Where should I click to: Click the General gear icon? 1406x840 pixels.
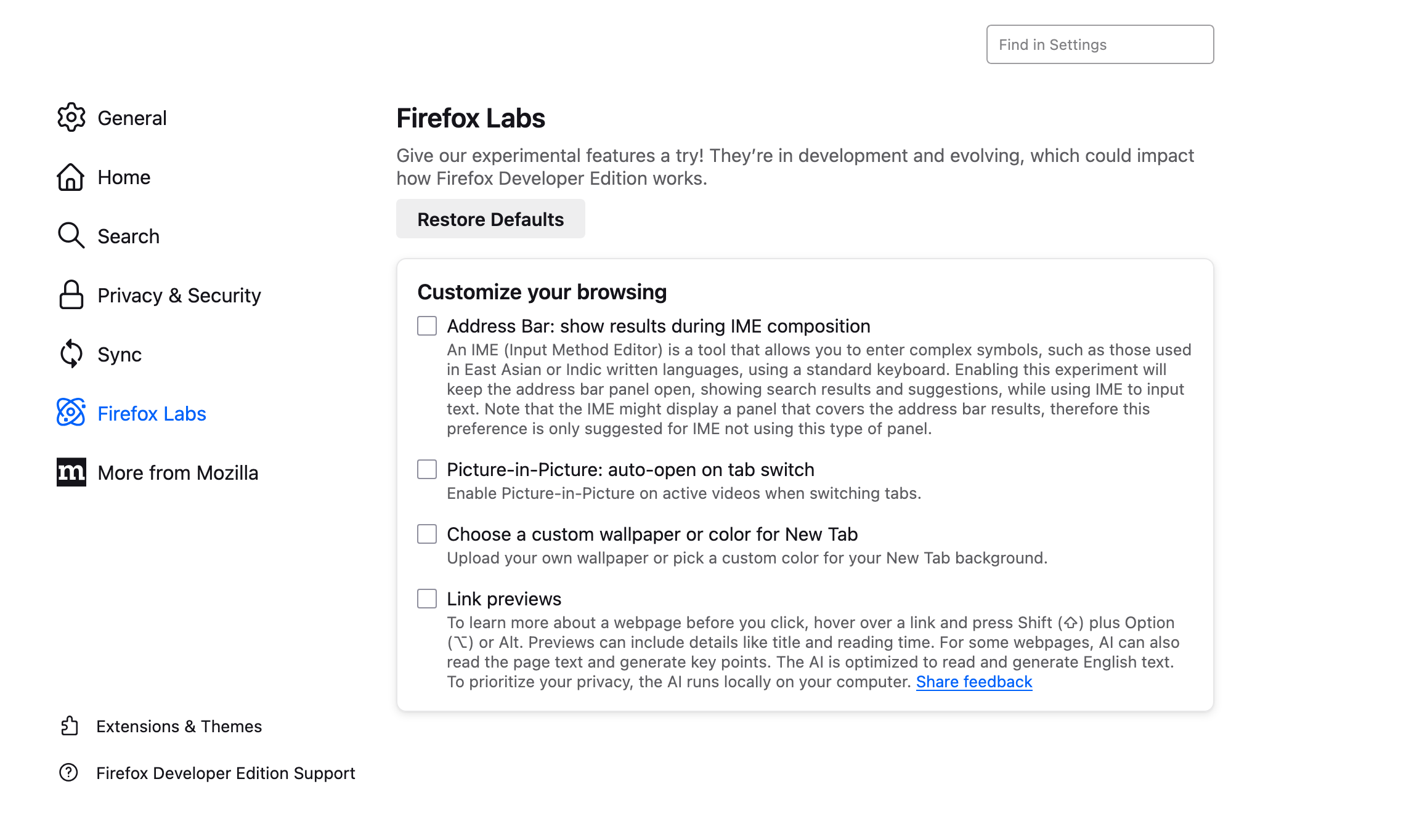[71, 117]
